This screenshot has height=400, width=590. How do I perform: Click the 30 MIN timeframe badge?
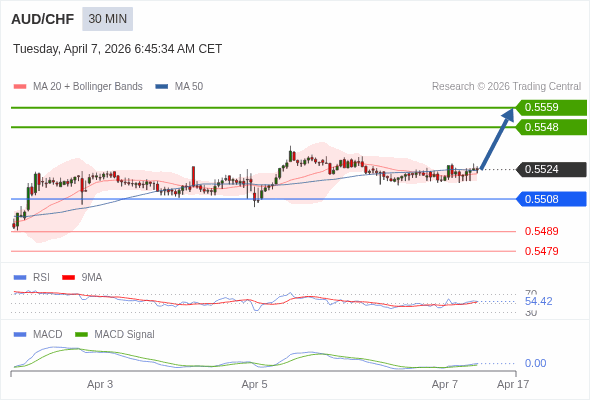point(108,19)
